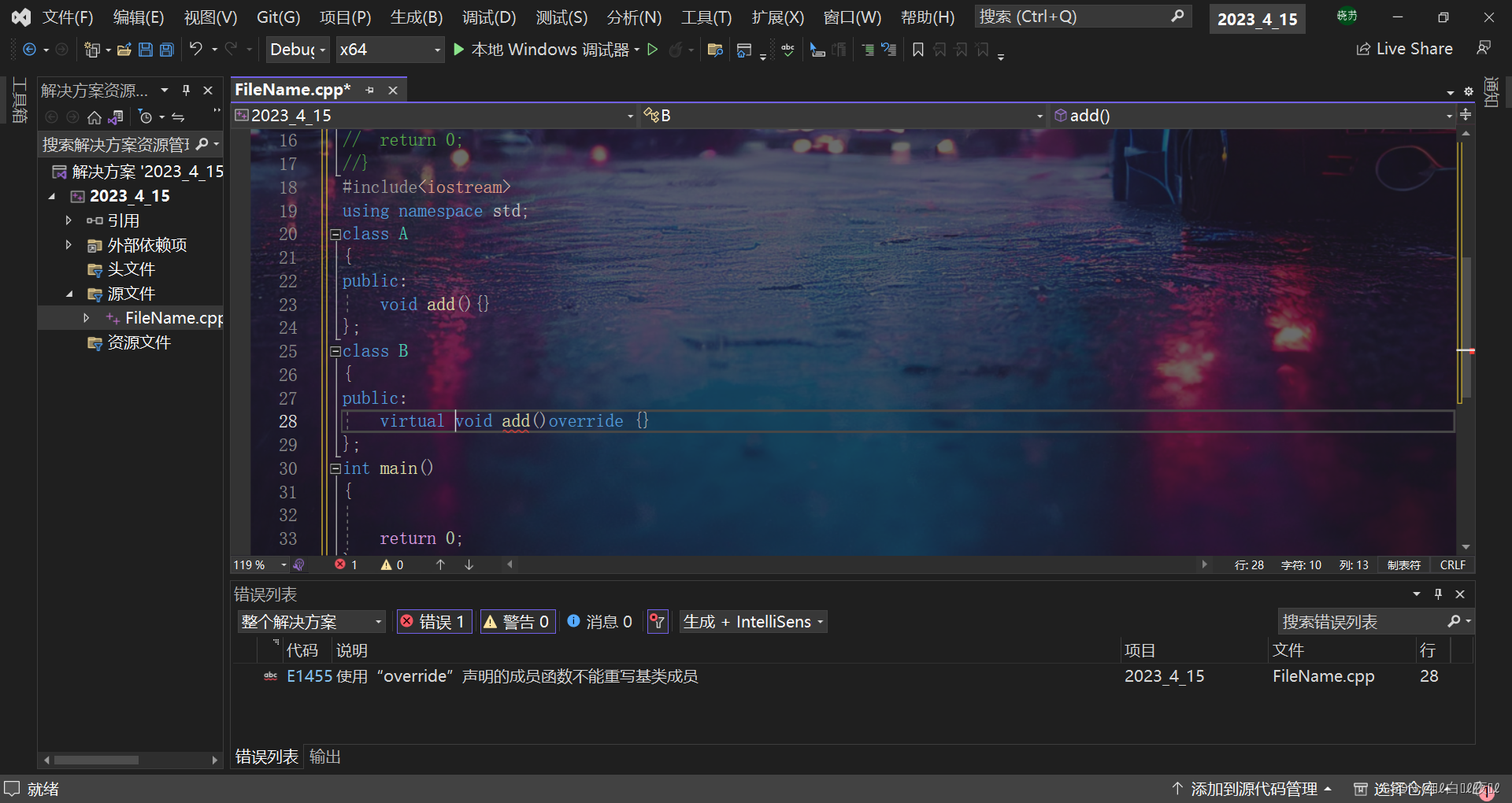Start without debugging using the hollow play icon
The width and height of the screenshot is (1512, 803).
point(653,50)
